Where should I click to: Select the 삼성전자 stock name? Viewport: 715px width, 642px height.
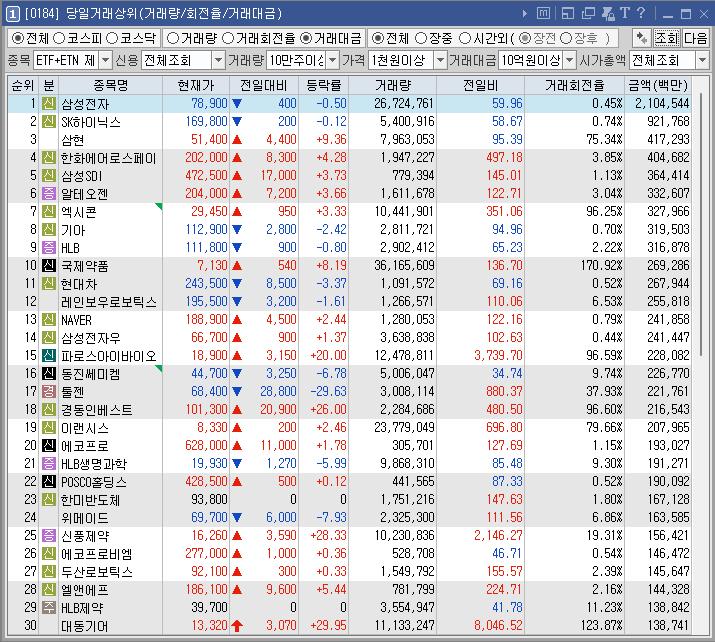point(85,104)
